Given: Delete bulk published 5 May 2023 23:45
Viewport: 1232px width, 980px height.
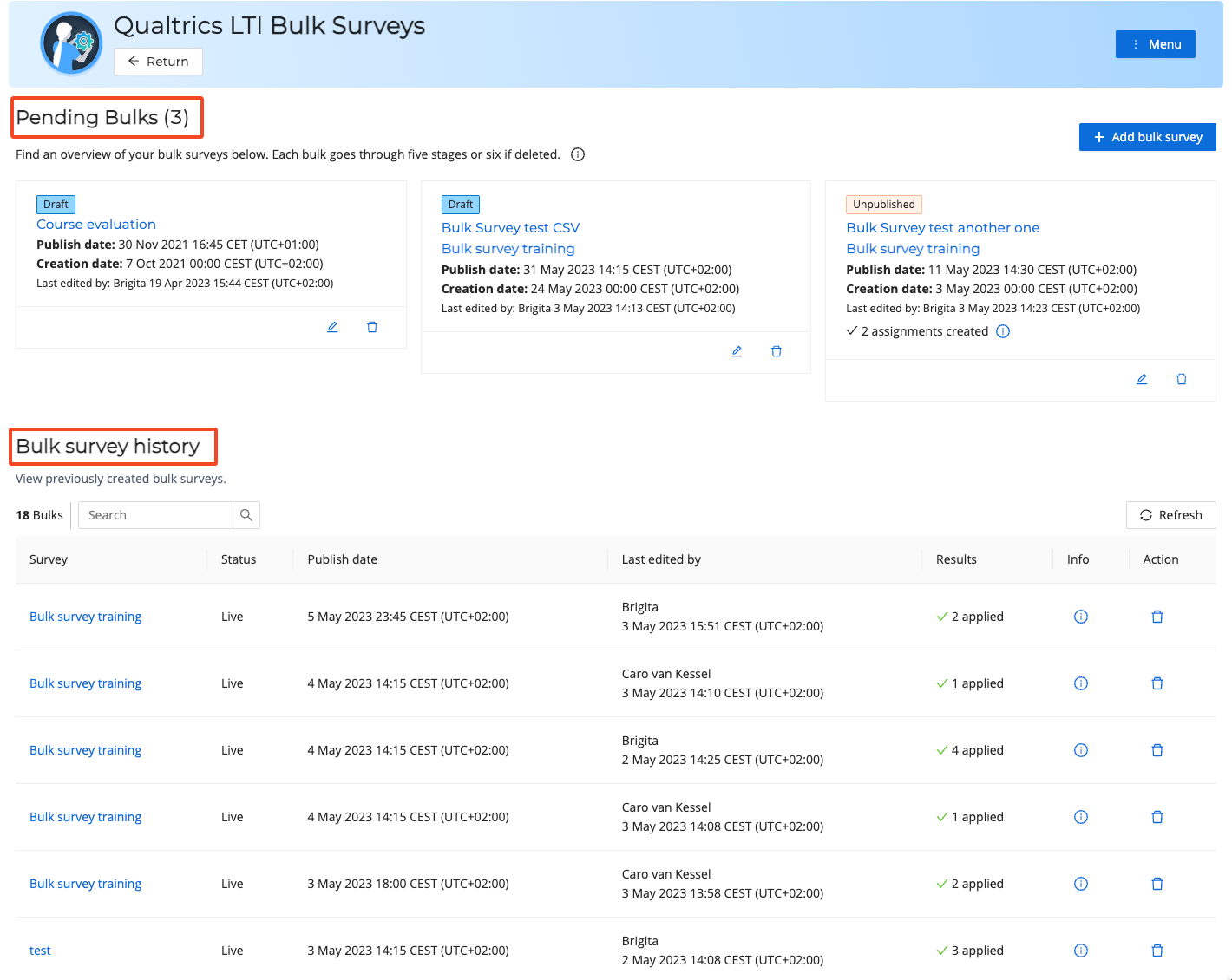Looking at the screenshot, I should [x=1157, y=617].
